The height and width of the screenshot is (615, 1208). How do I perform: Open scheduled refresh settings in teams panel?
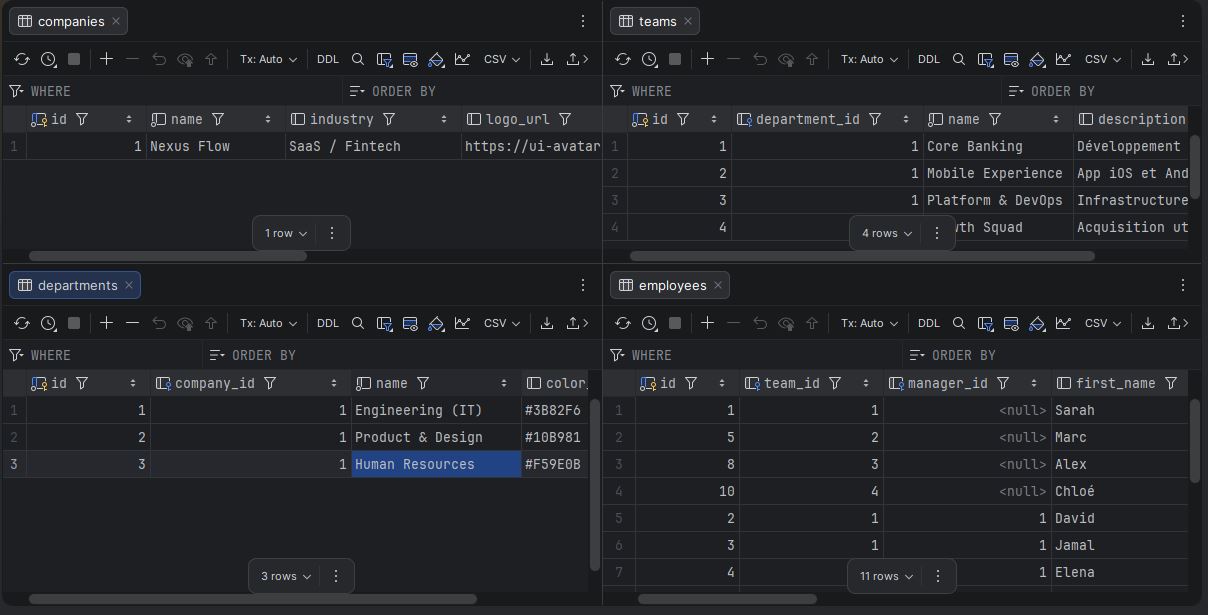(648, 59)
